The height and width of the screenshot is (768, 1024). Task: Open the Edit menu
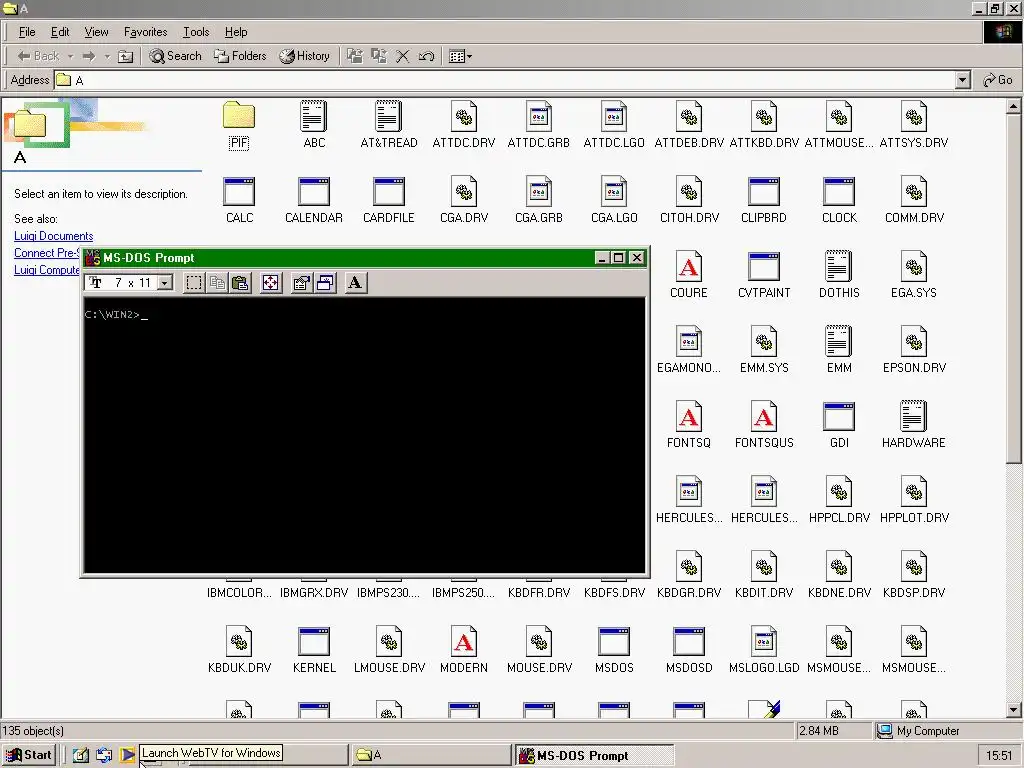(60, 32)
